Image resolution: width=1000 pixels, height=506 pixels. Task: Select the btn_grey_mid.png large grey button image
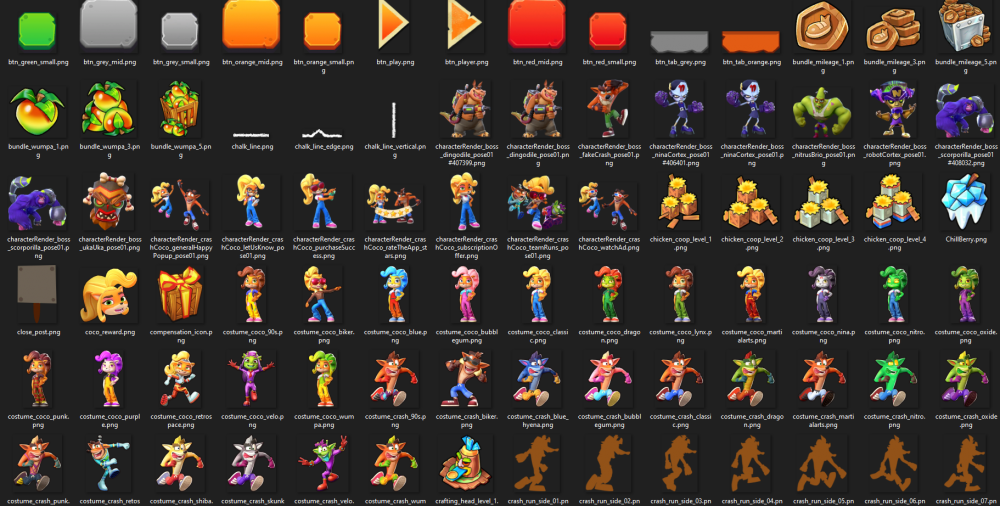(x=108, y=25)
